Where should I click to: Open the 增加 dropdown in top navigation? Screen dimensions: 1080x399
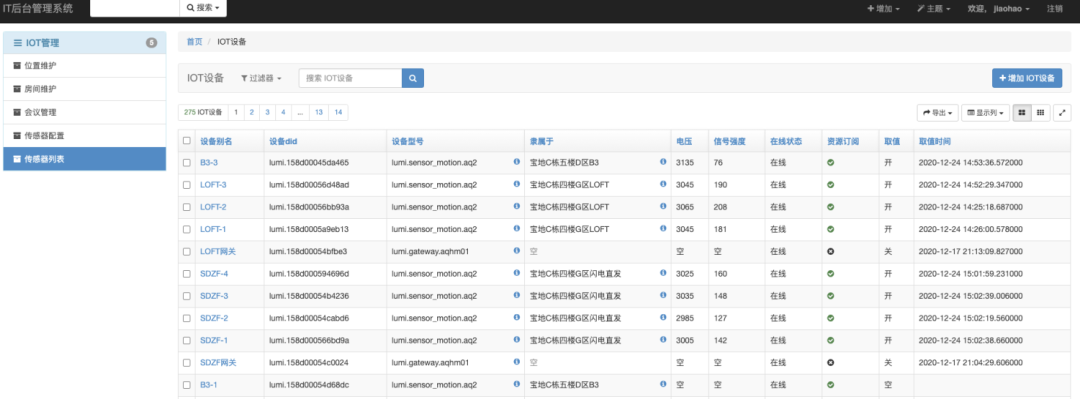pos(883,8)
